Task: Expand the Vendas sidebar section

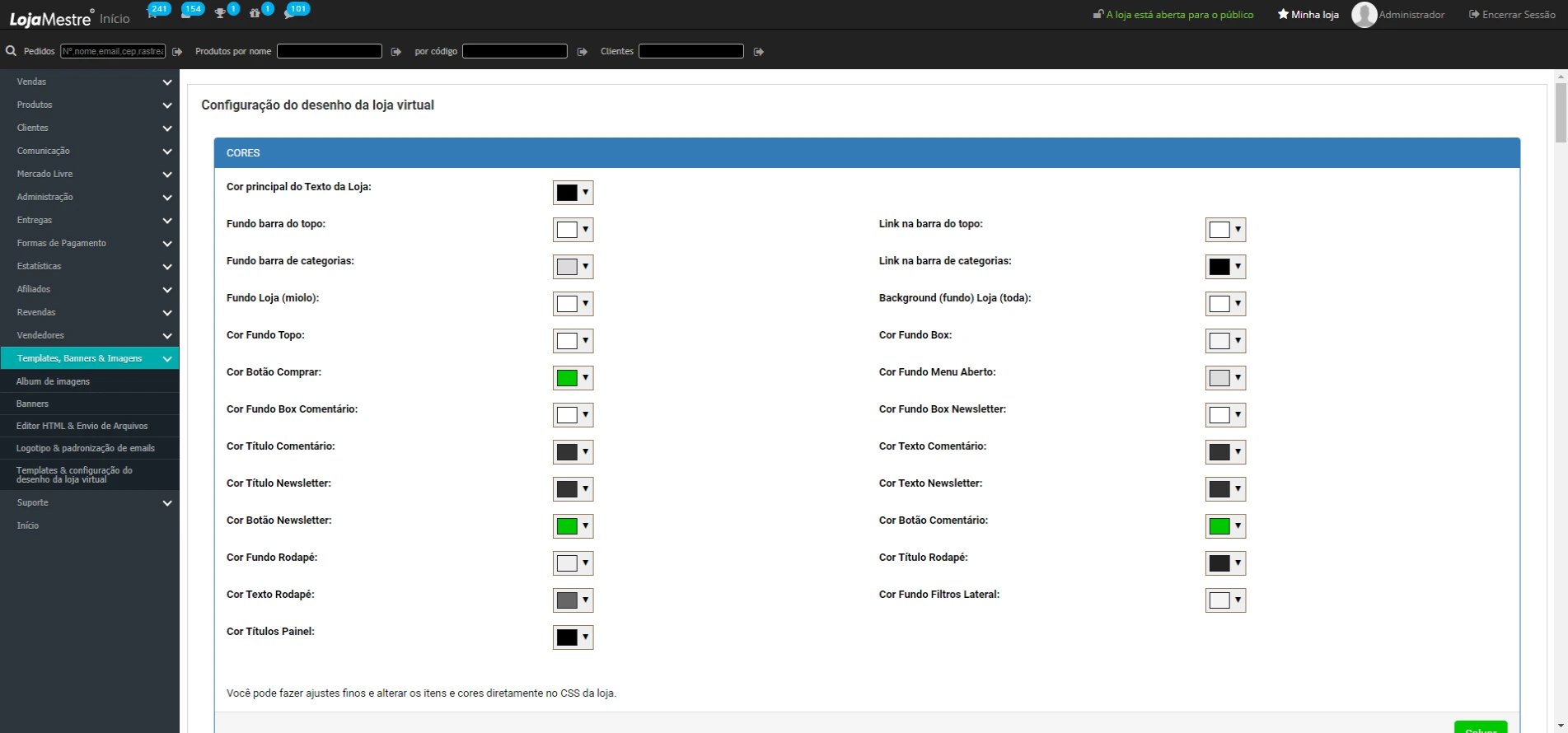Action: click(x=167, y=82)
